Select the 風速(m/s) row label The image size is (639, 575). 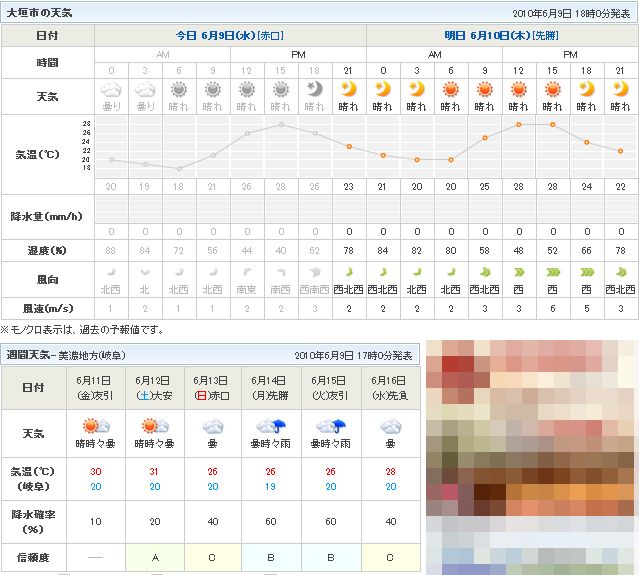point(48,308)
